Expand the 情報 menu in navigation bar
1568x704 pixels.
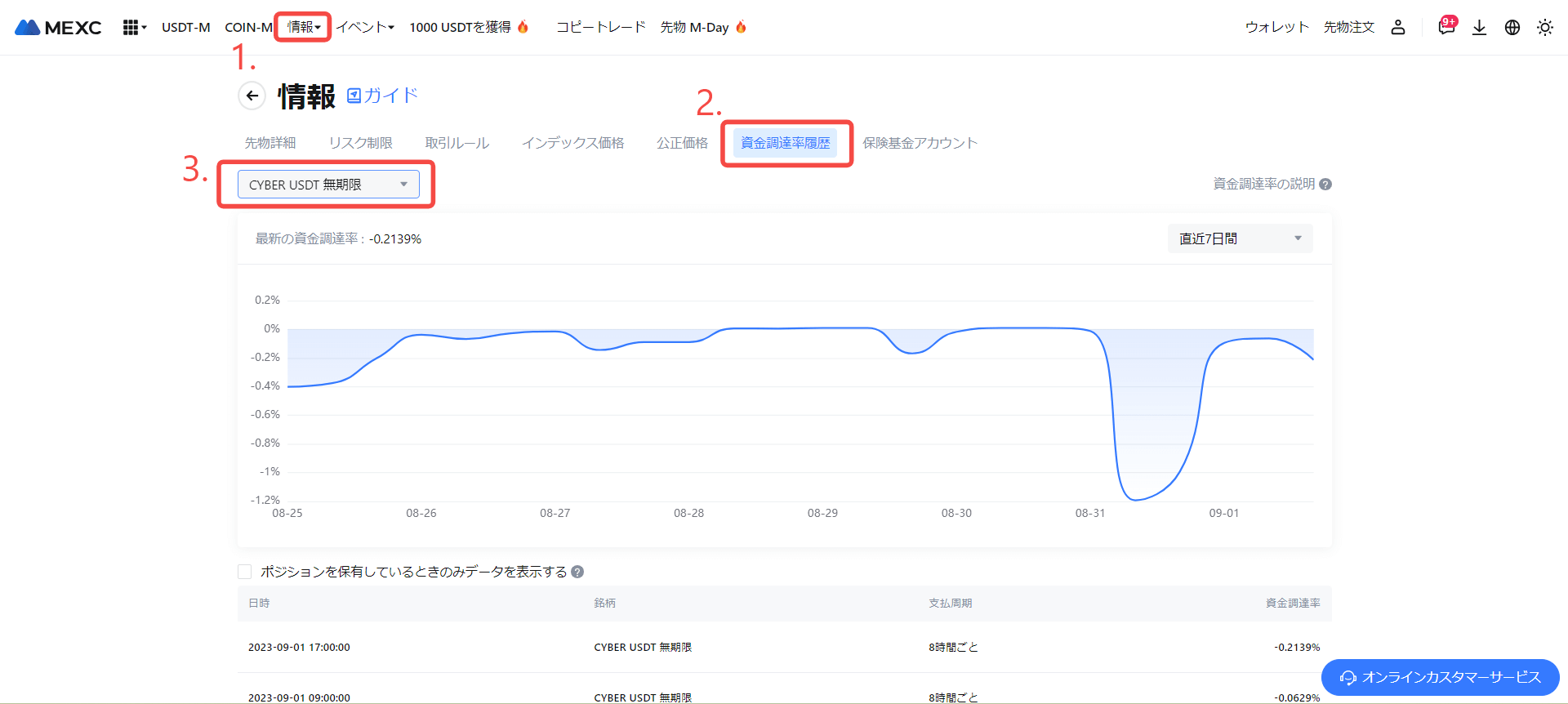(303, 28)
